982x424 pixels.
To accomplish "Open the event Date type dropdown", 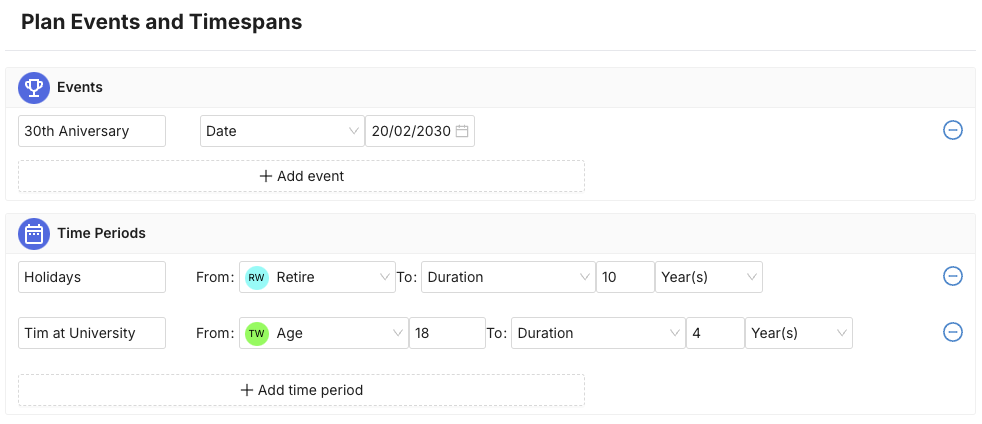I will coord(283,131).
